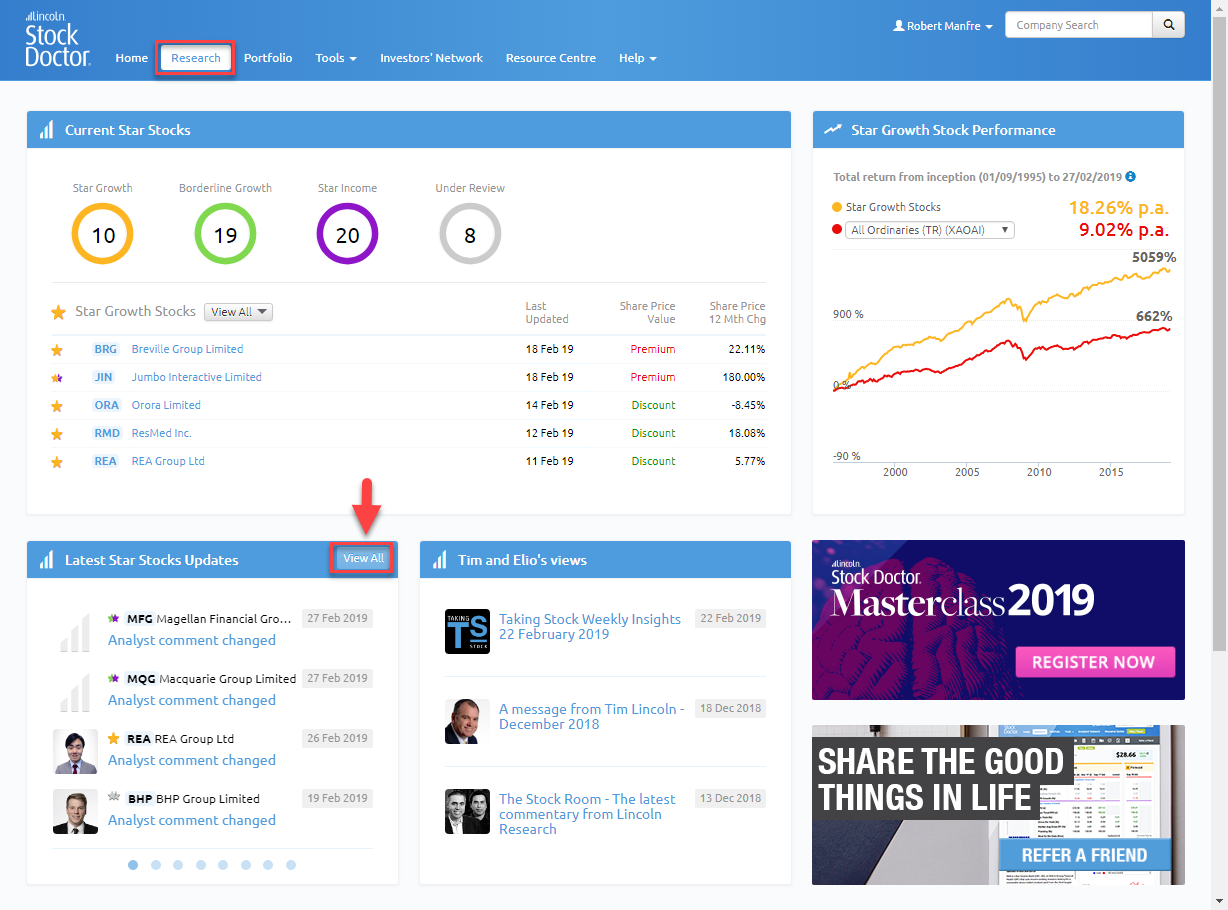Open the Resource Centre menu item
This screenshot has height=910, width=1228.
coord(551,58)
